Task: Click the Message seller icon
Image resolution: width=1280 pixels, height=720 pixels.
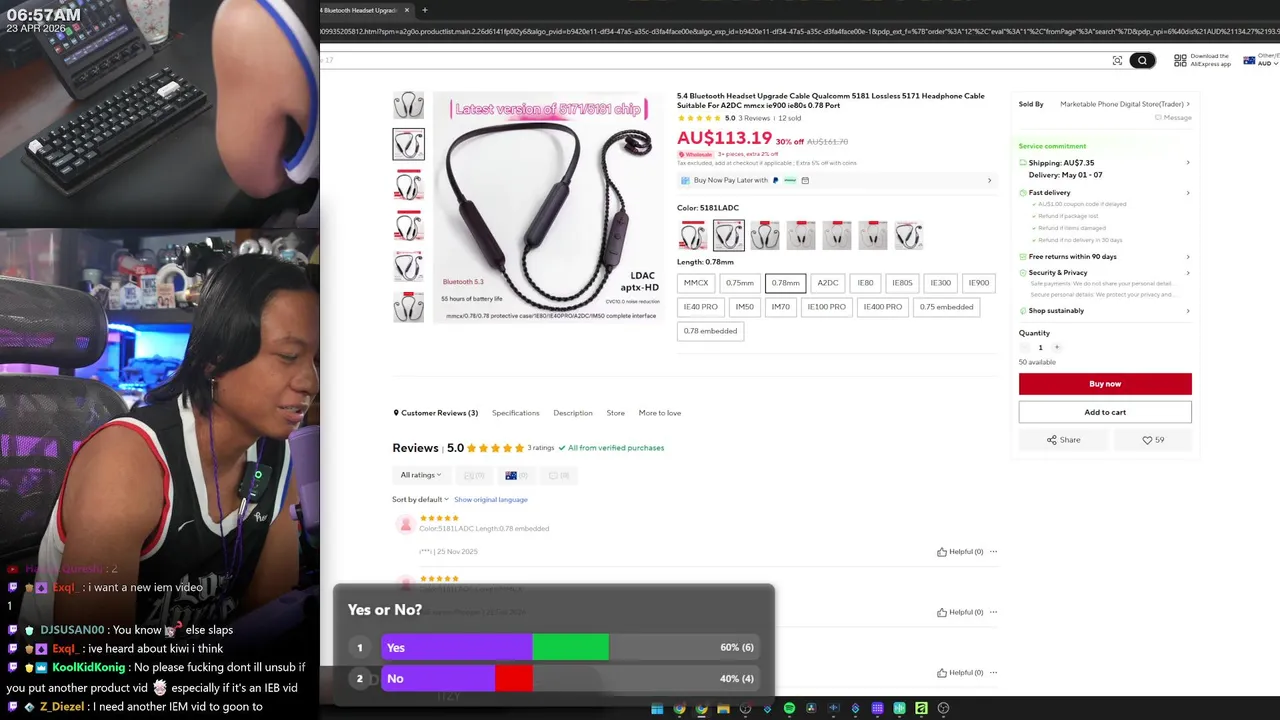Action: coord(1173,118)
